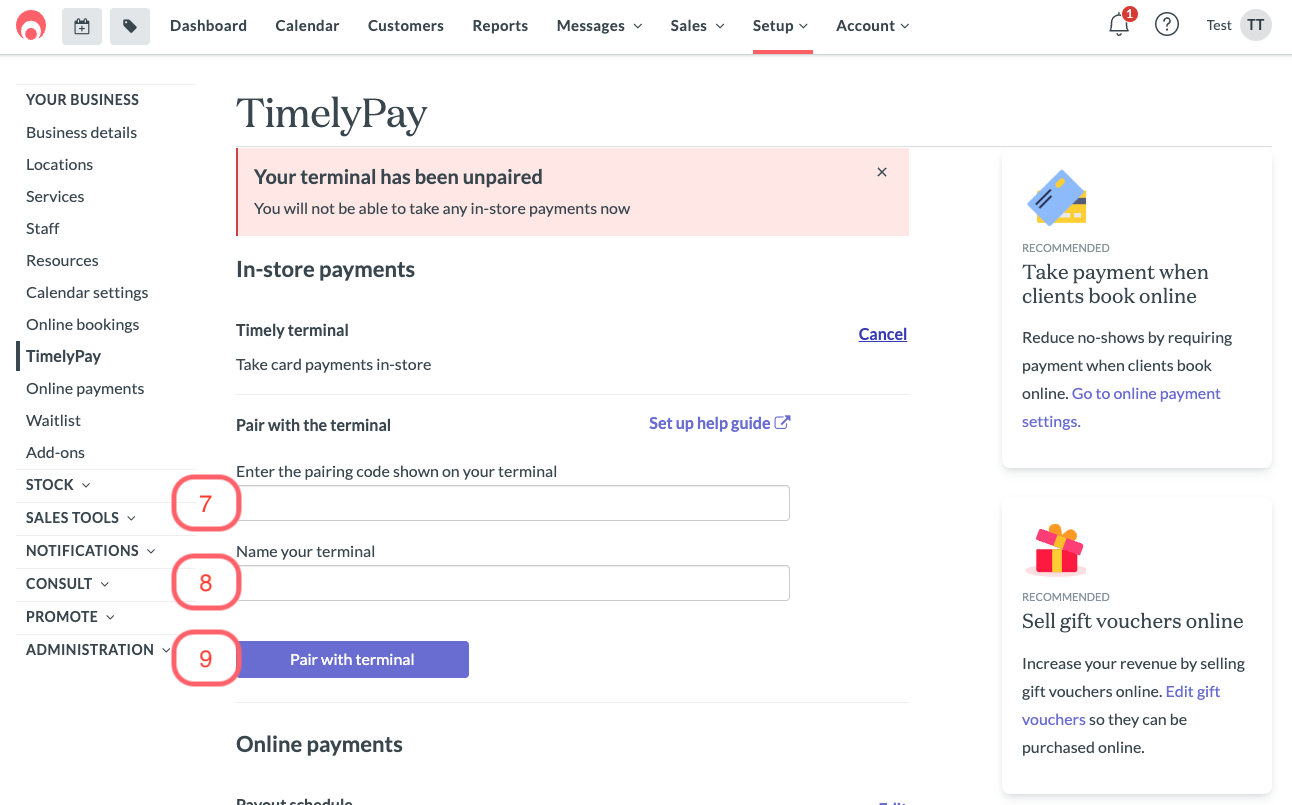Click the help question mark icon
The width and height of the screenshot is (1292, 805).
[x=1166, y=26]
